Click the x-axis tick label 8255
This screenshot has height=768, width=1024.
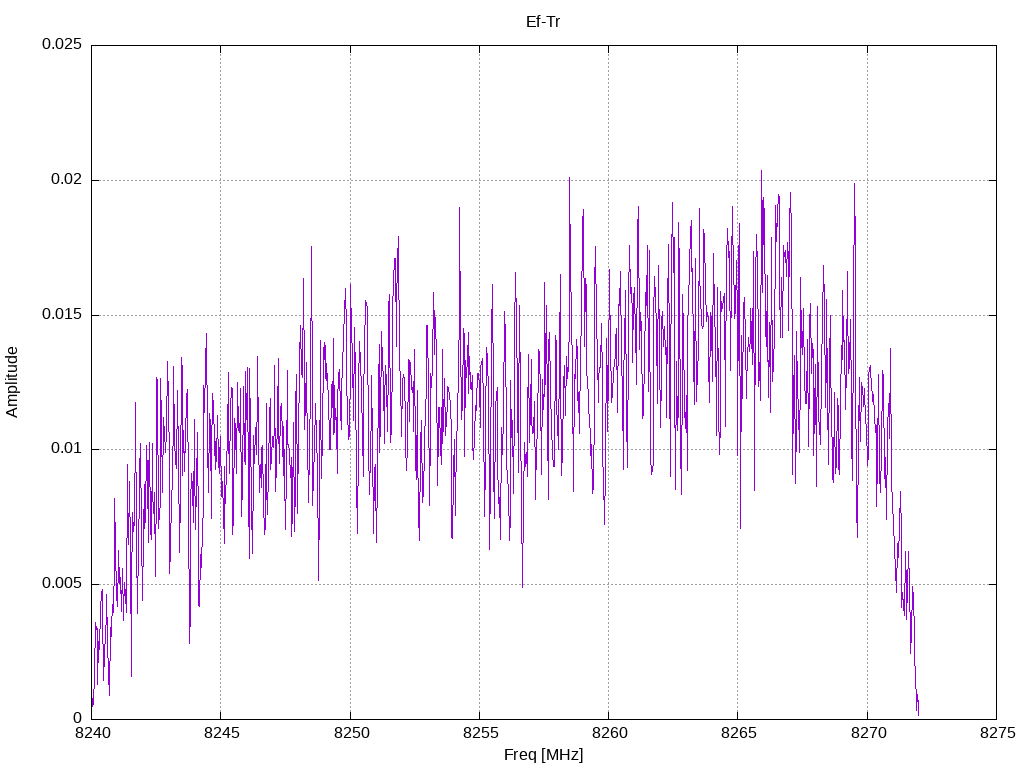(480, 733)
